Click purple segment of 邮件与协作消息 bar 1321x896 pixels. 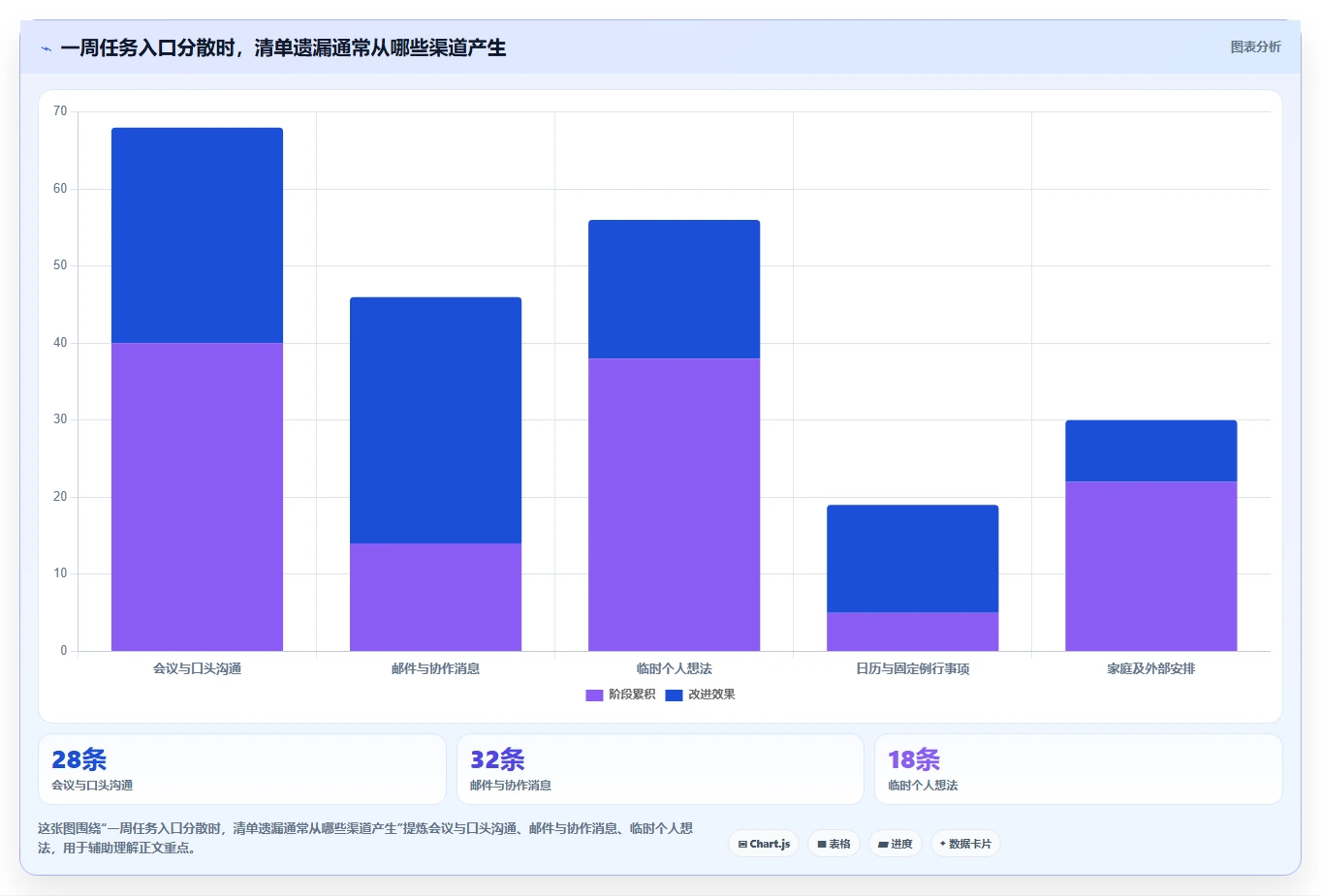point(435,597)
